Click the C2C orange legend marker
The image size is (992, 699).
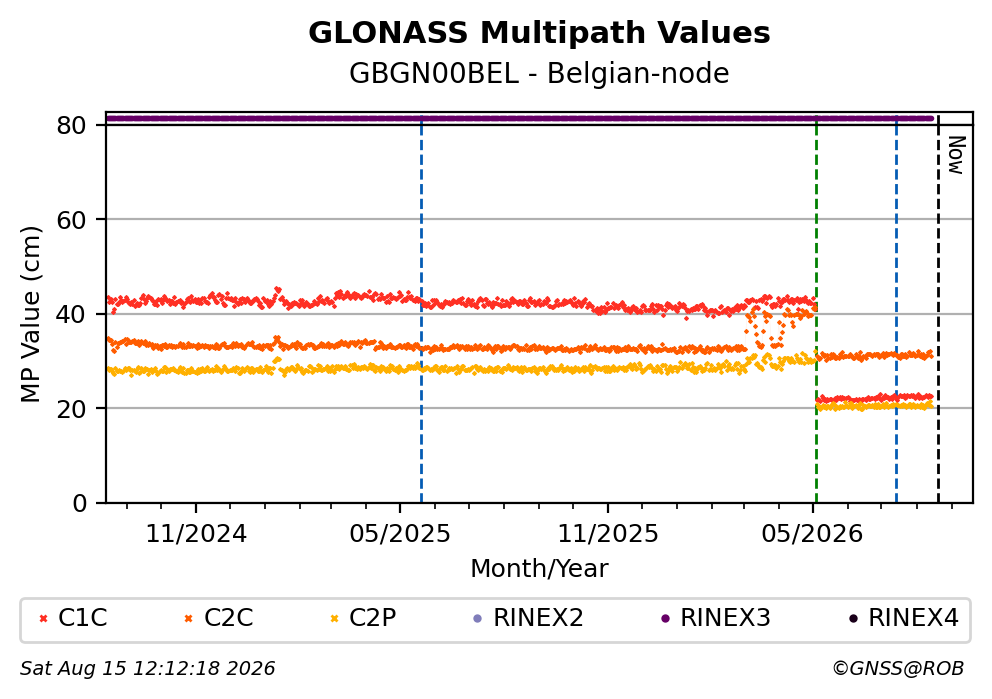189,619
